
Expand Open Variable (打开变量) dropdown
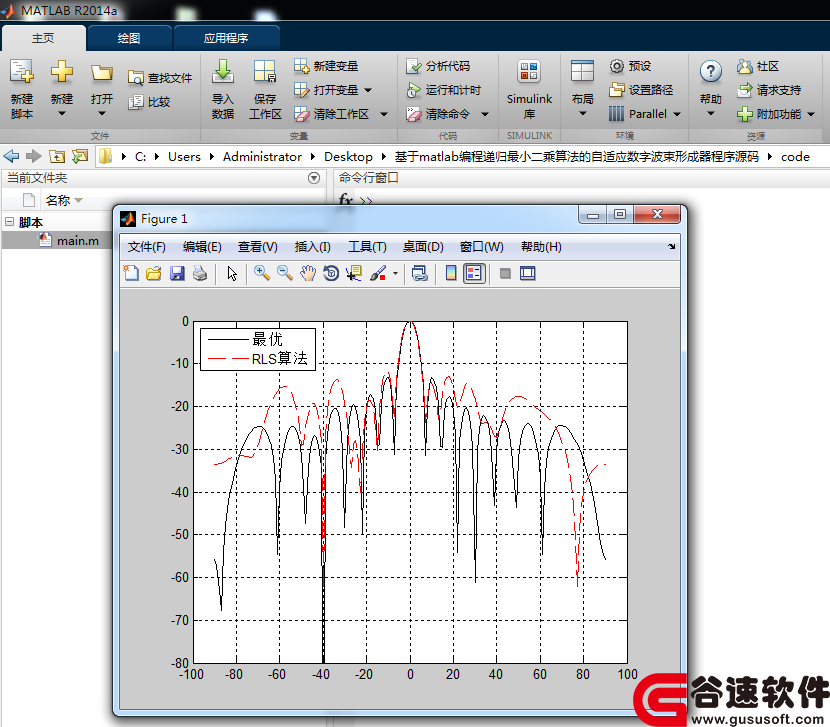368,90
